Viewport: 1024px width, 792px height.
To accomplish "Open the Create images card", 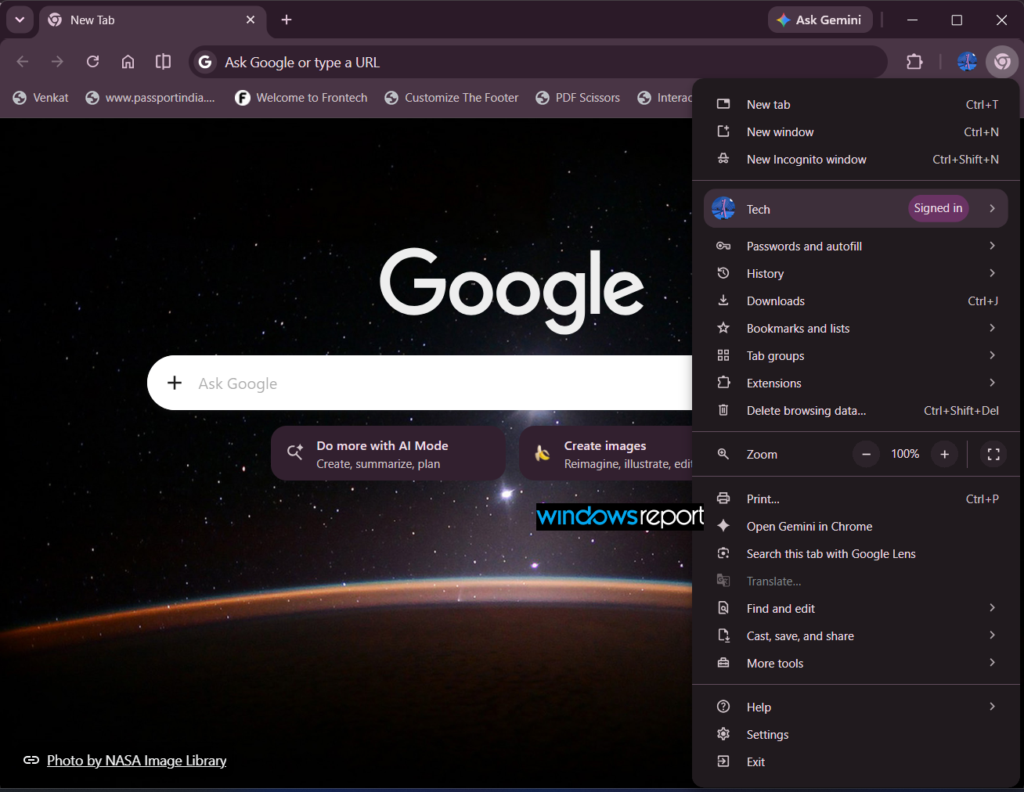I will (606, 454).
